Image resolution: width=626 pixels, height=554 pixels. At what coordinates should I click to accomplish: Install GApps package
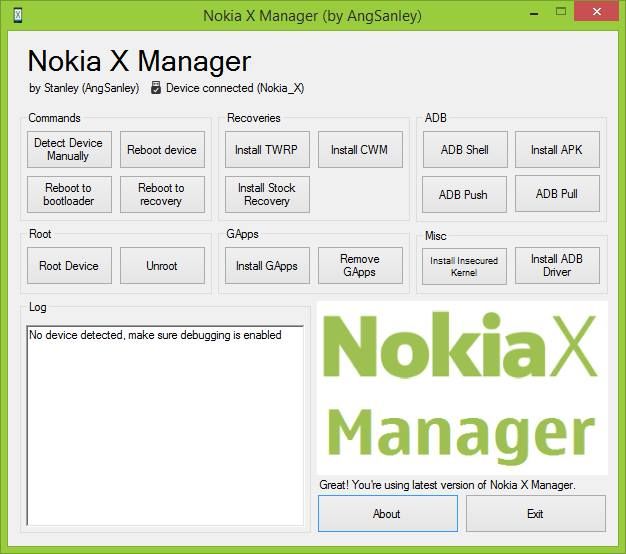267,265
